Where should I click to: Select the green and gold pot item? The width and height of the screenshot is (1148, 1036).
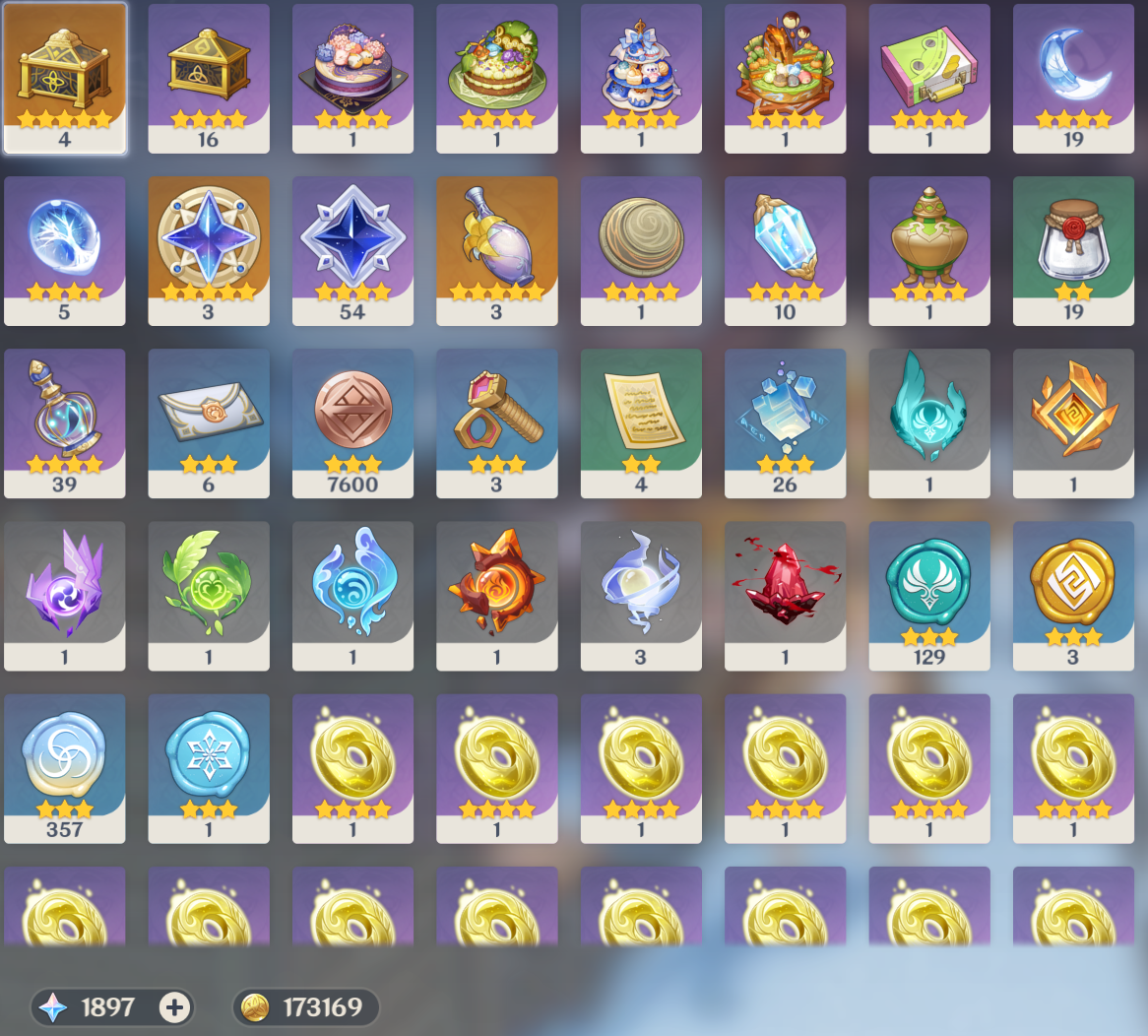coord(929,251)
